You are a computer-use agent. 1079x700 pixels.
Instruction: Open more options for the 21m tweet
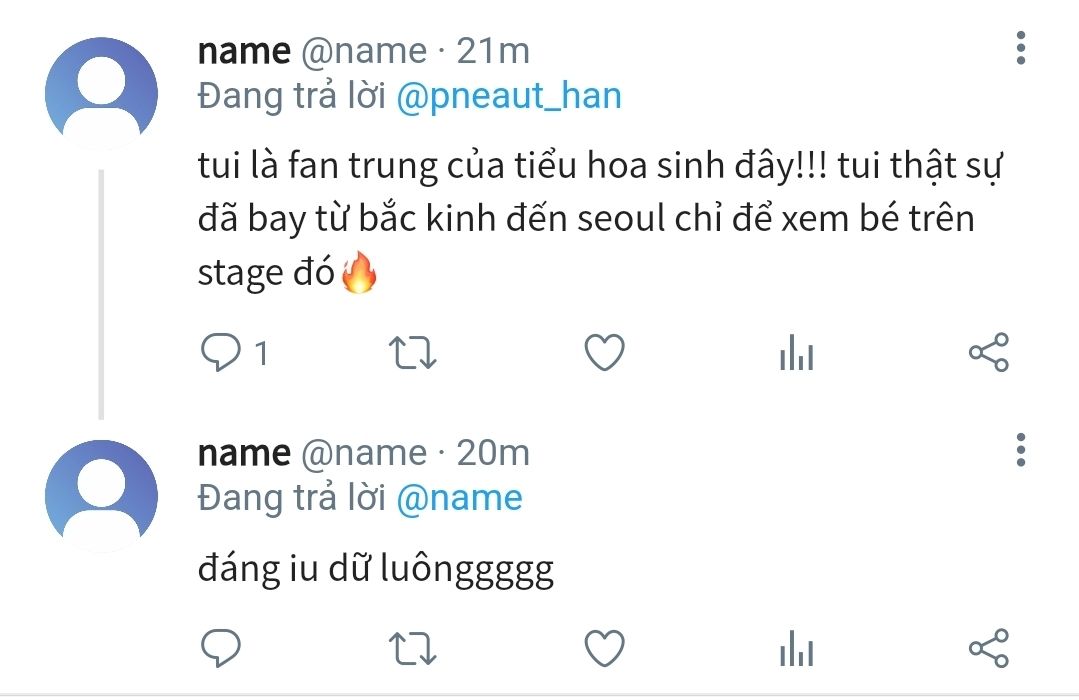[1020, 48]
